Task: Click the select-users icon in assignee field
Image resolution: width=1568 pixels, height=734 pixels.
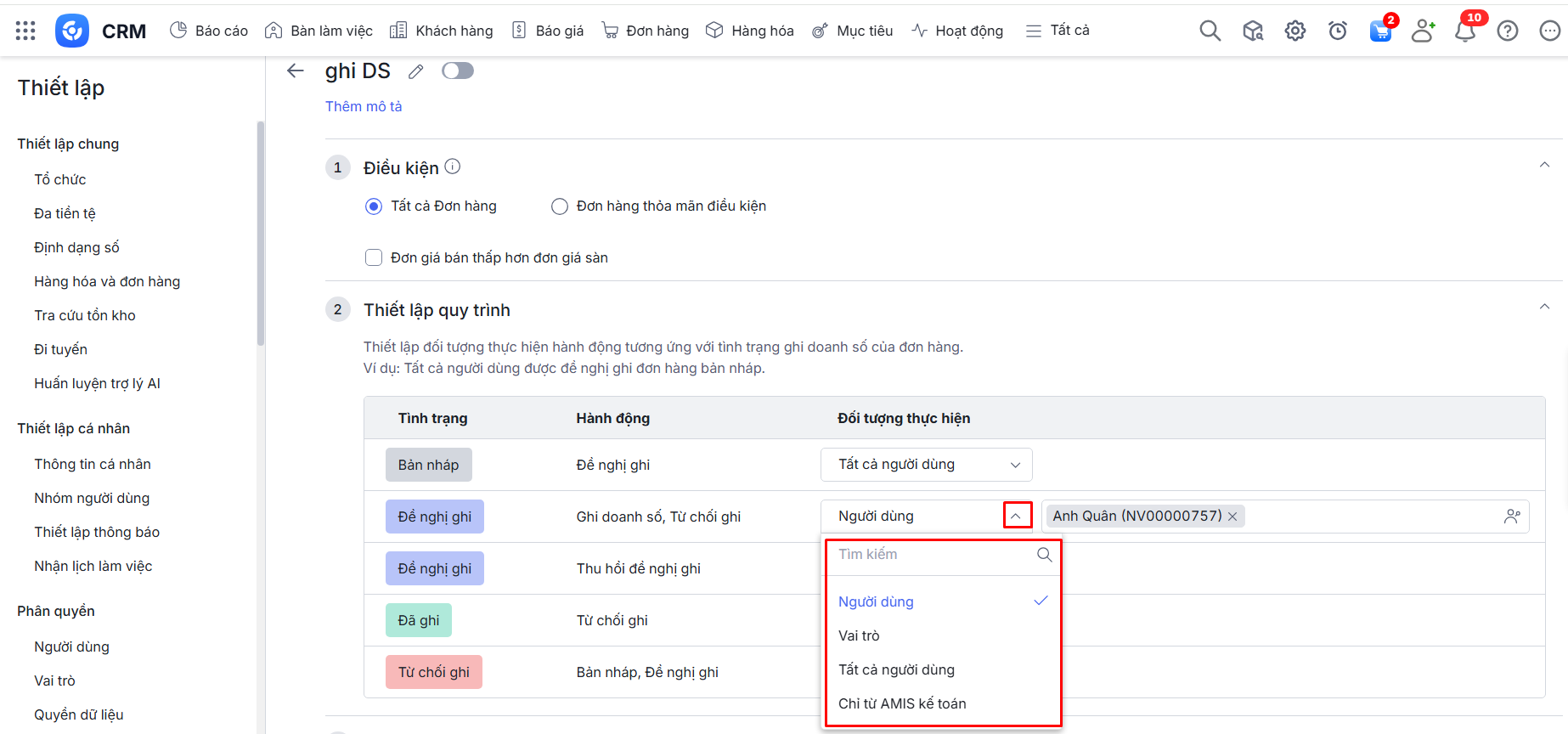Action: coord(1512,517)
